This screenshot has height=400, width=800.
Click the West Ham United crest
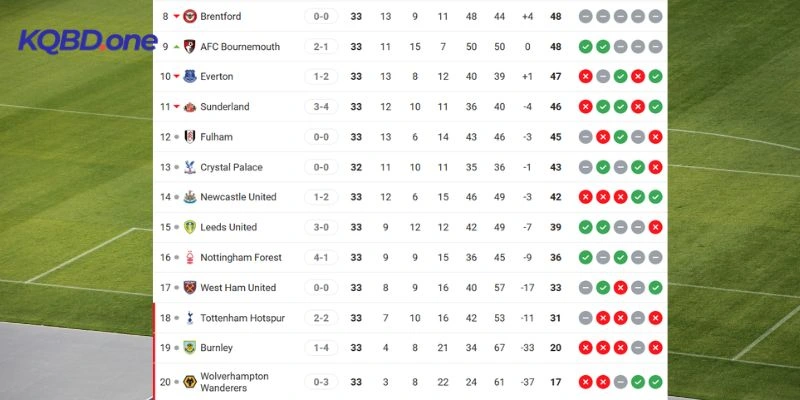pos(190,288)
